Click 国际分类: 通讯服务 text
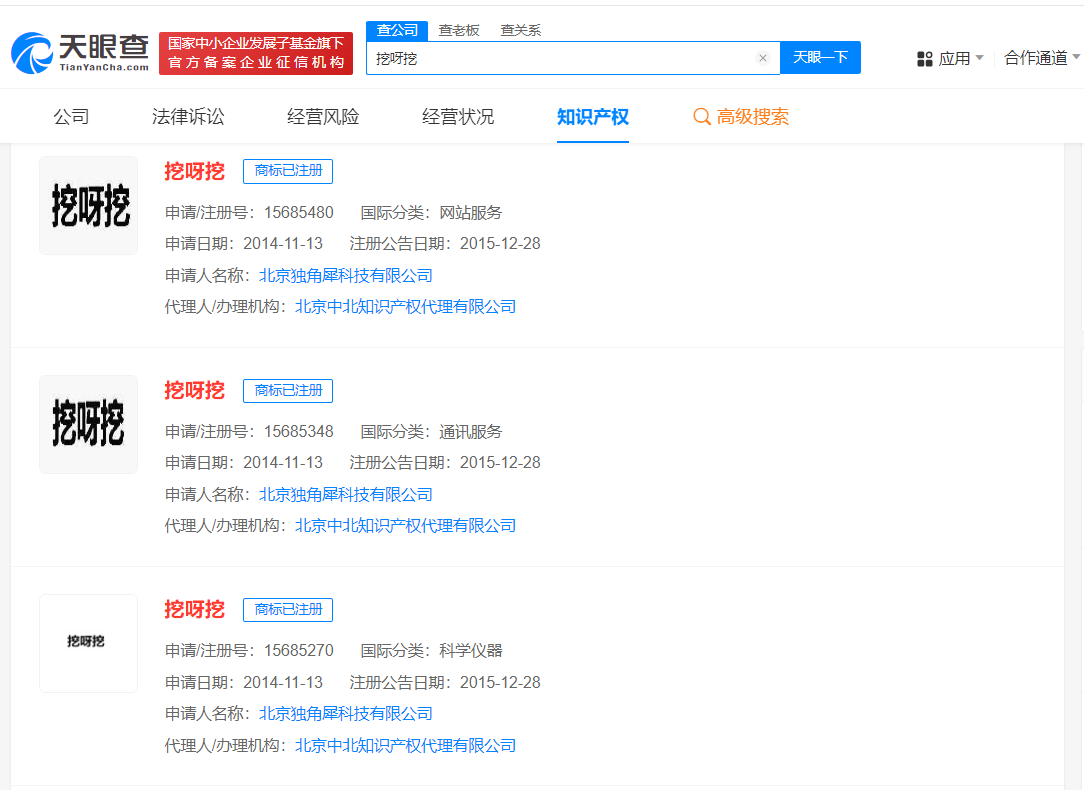This screenshot has height=790, width=1084. pyautogui.click(x=431, y=432)
